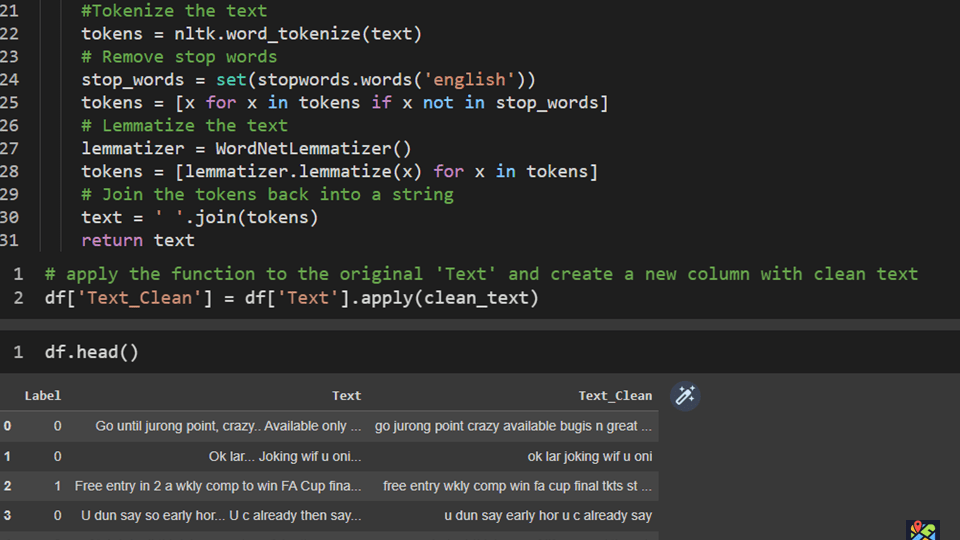Click the 'return text' code line

[x=138, y=240]
